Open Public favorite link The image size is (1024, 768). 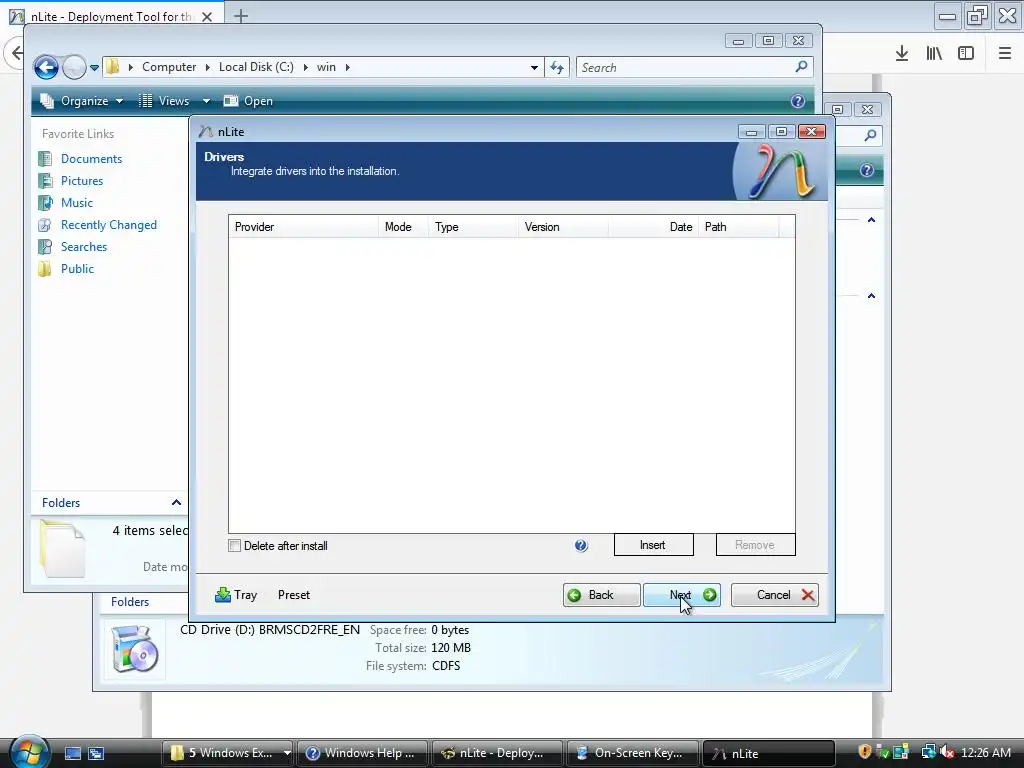[x=77, y=268]
